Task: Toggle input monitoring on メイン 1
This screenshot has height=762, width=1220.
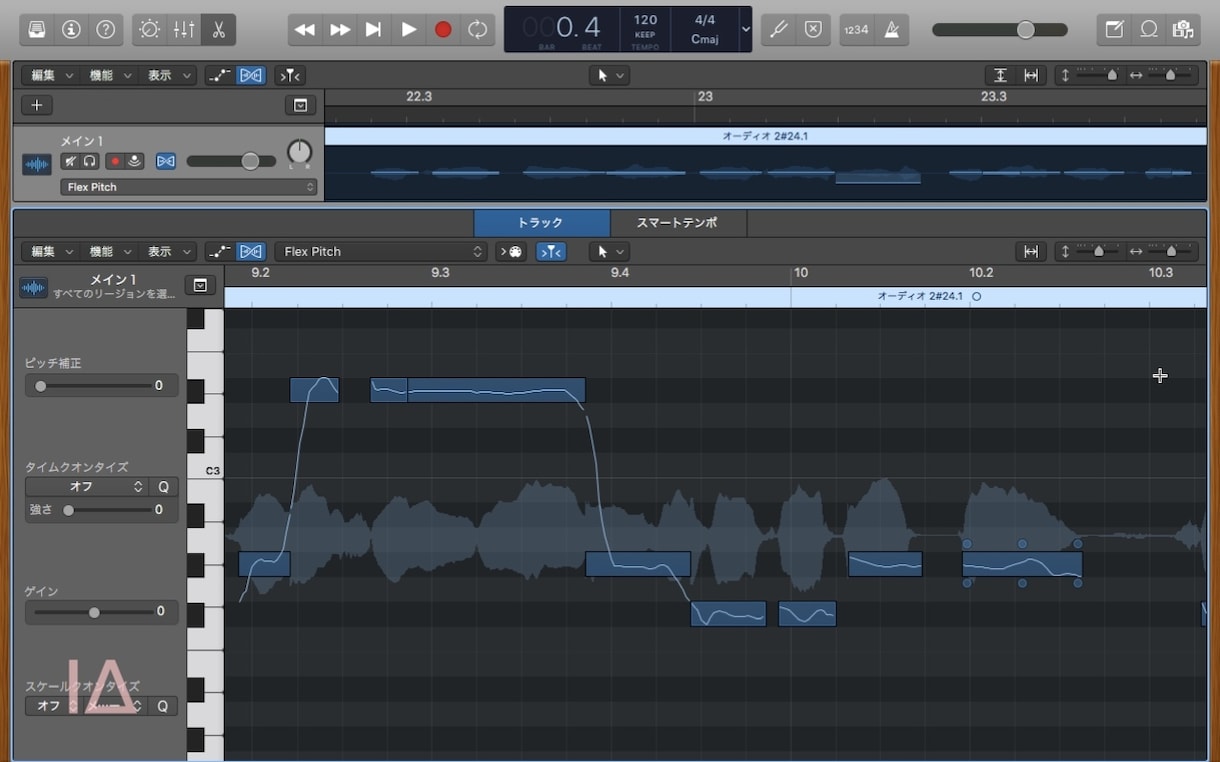Action: [135, 161]
